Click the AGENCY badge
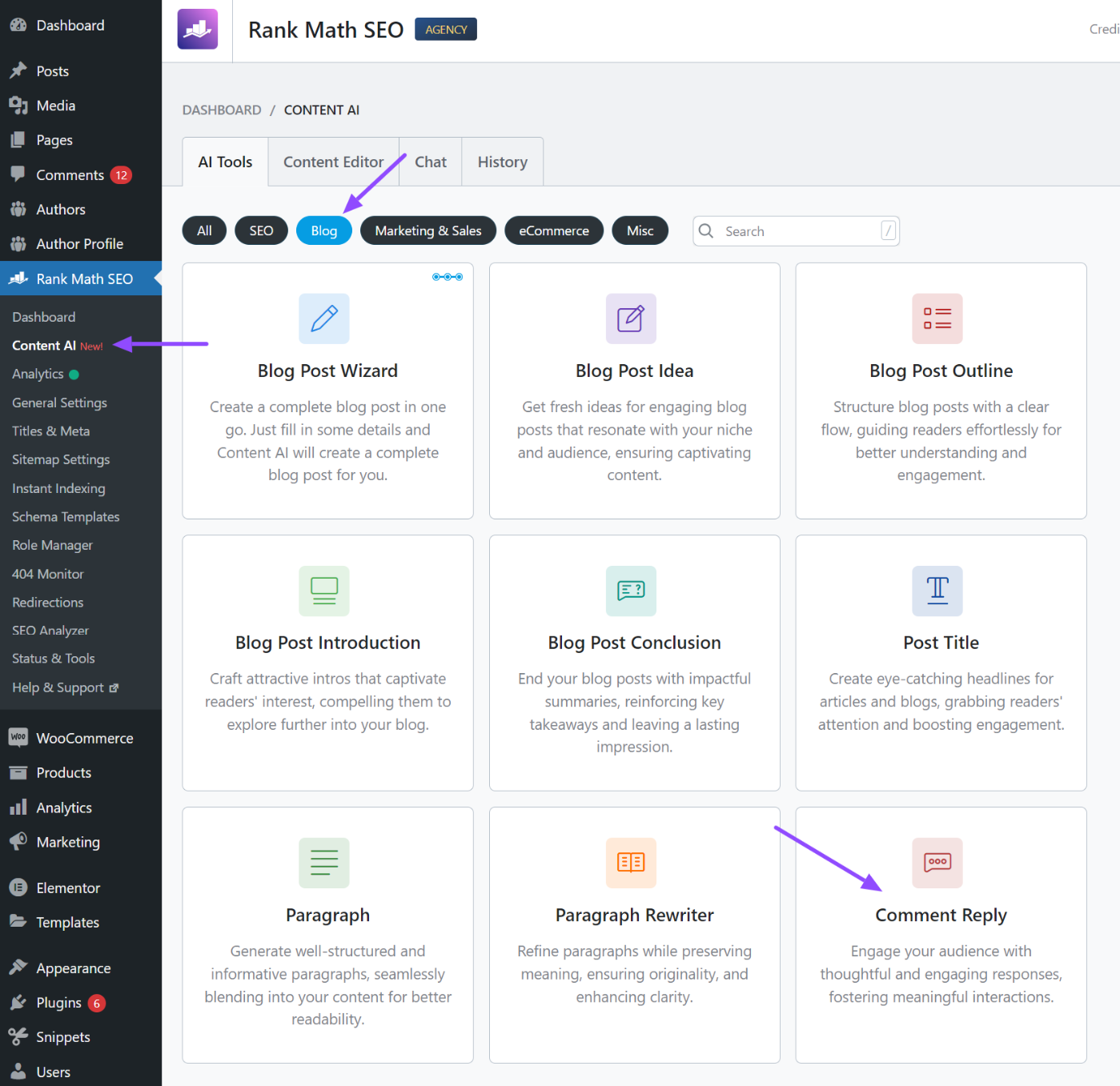This screenshot has height=1086, width=1120. 446,30
